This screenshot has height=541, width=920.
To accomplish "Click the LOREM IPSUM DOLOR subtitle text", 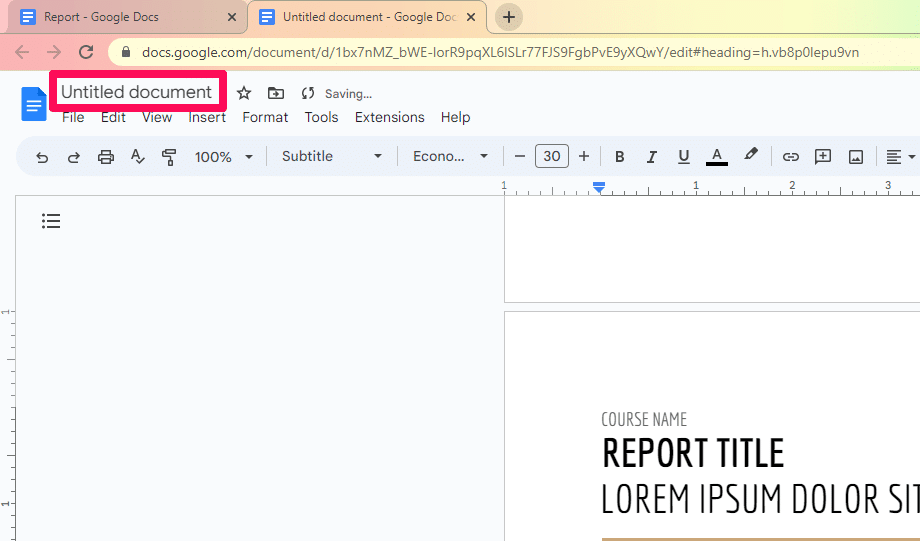I will [760, 499].
